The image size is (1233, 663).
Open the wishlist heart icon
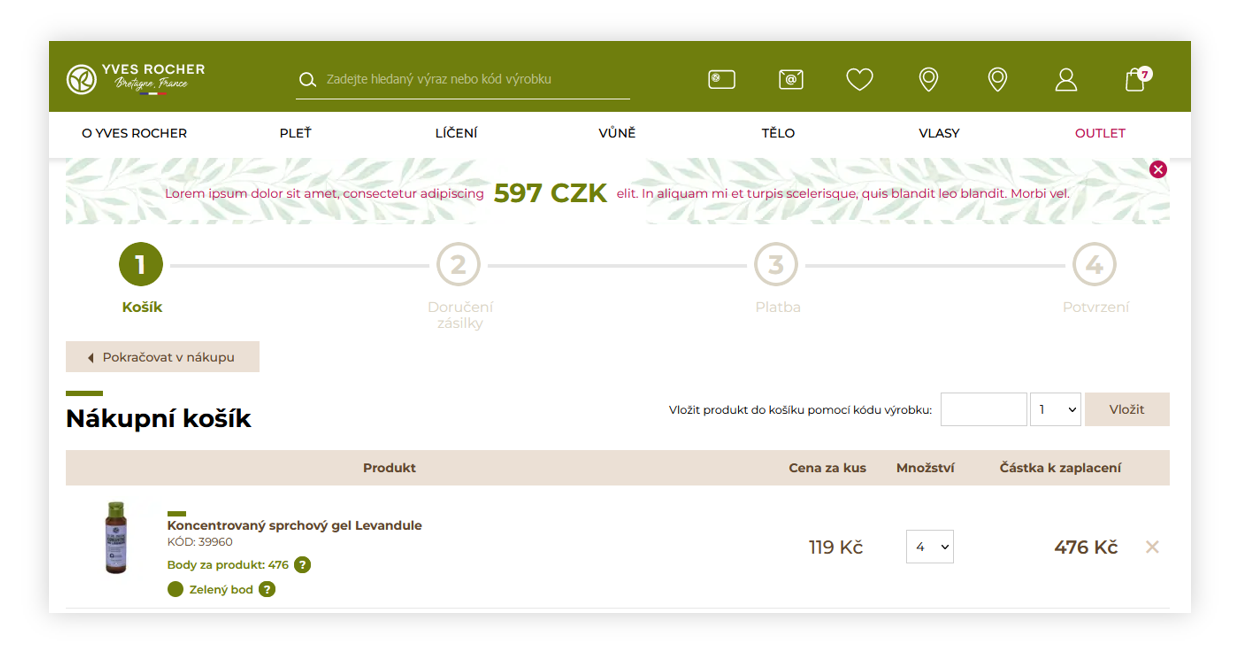click(860, 79)
